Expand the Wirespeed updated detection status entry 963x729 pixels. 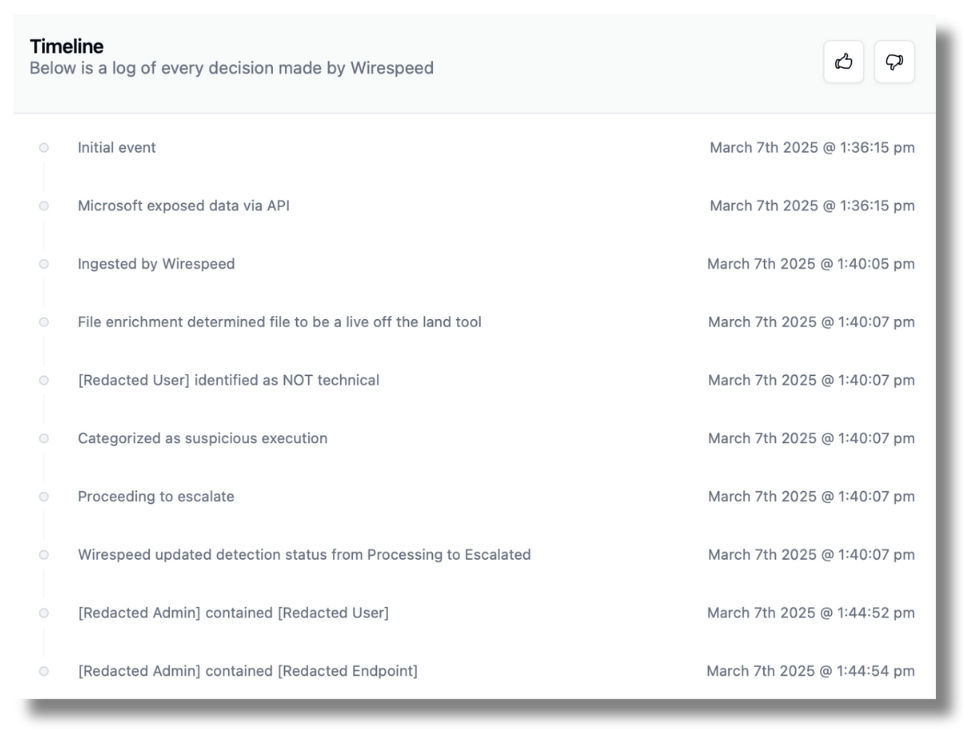point(303,554)
